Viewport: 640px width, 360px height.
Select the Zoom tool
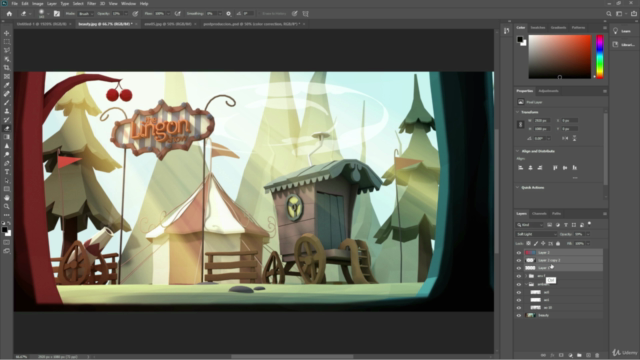click(x=7, y=207)
